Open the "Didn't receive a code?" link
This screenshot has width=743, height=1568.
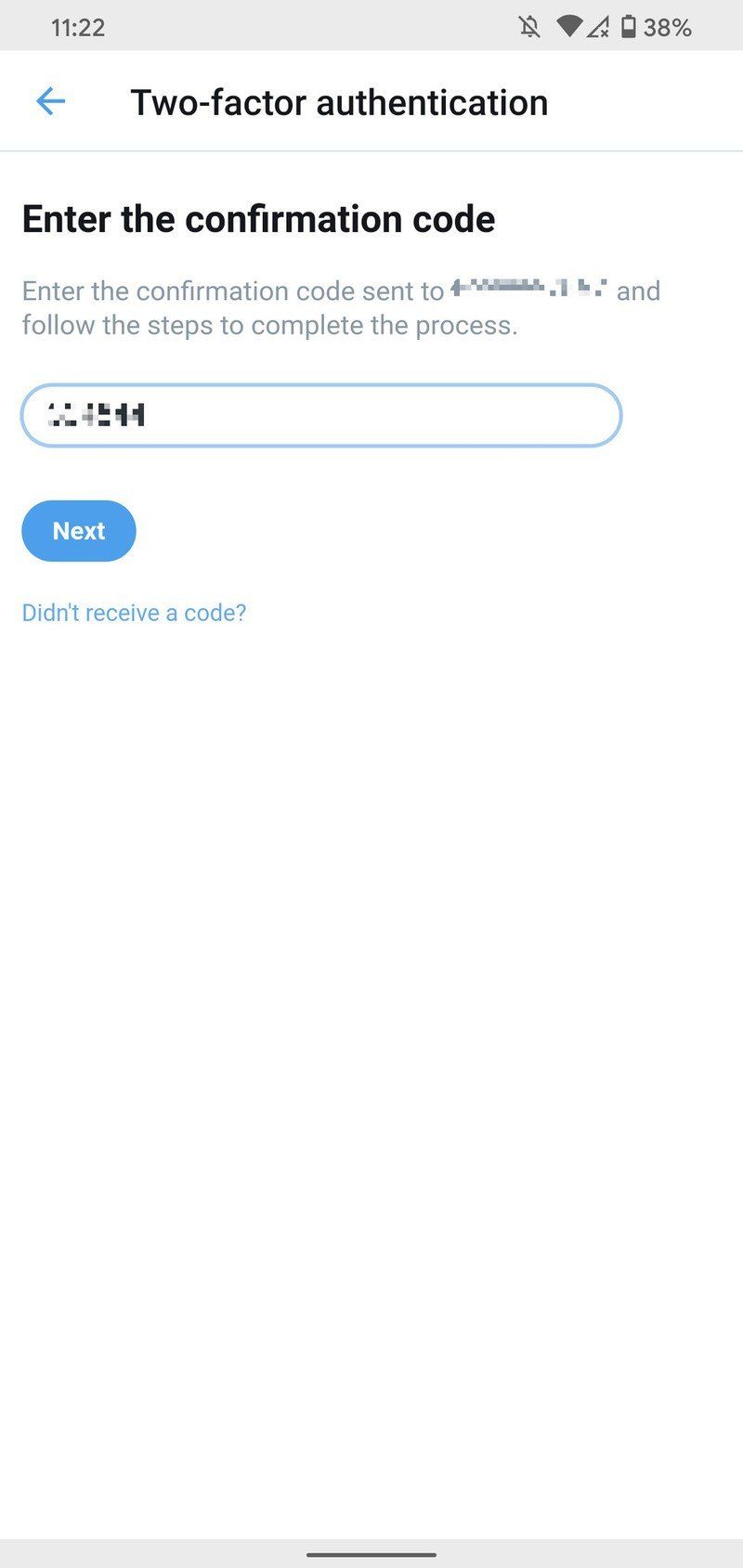click(135, 613)
